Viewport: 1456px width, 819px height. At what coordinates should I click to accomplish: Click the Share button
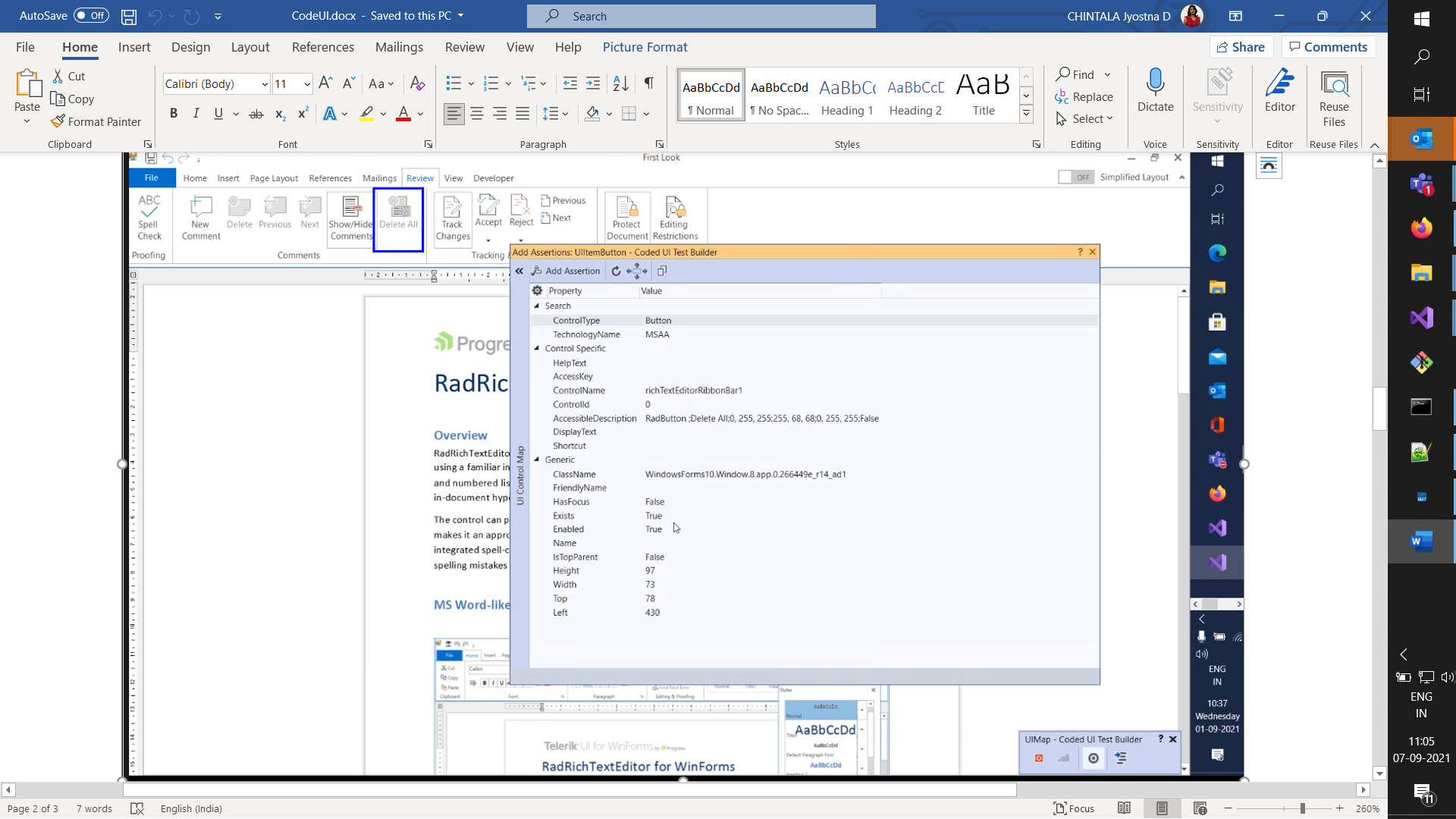(x=1241, y=47)
